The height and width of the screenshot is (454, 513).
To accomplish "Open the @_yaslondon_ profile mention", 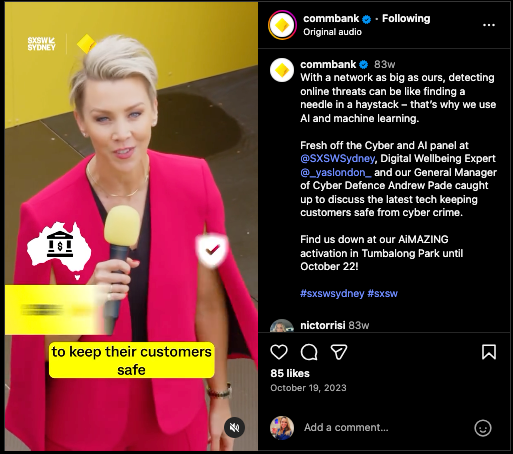I will click(x=336, y=172).
